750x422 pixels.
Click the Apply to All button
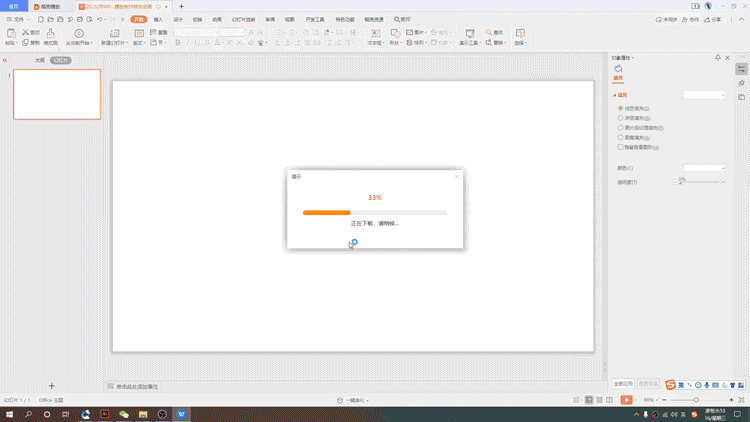623,384
